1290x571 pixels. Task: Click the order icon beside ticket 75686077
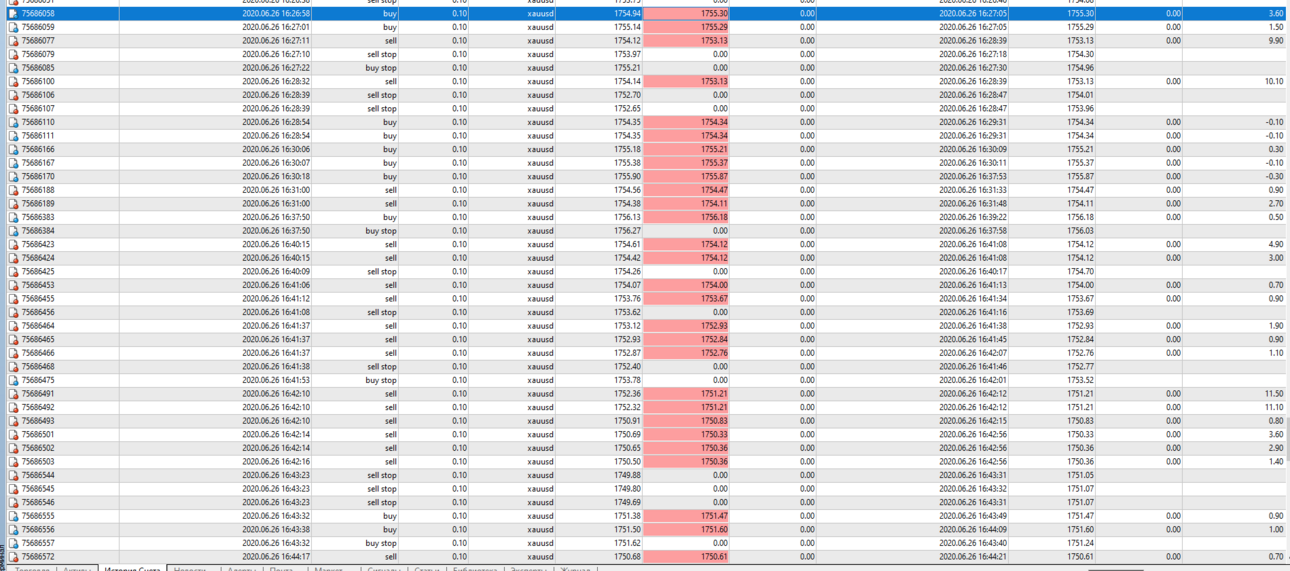13,41
